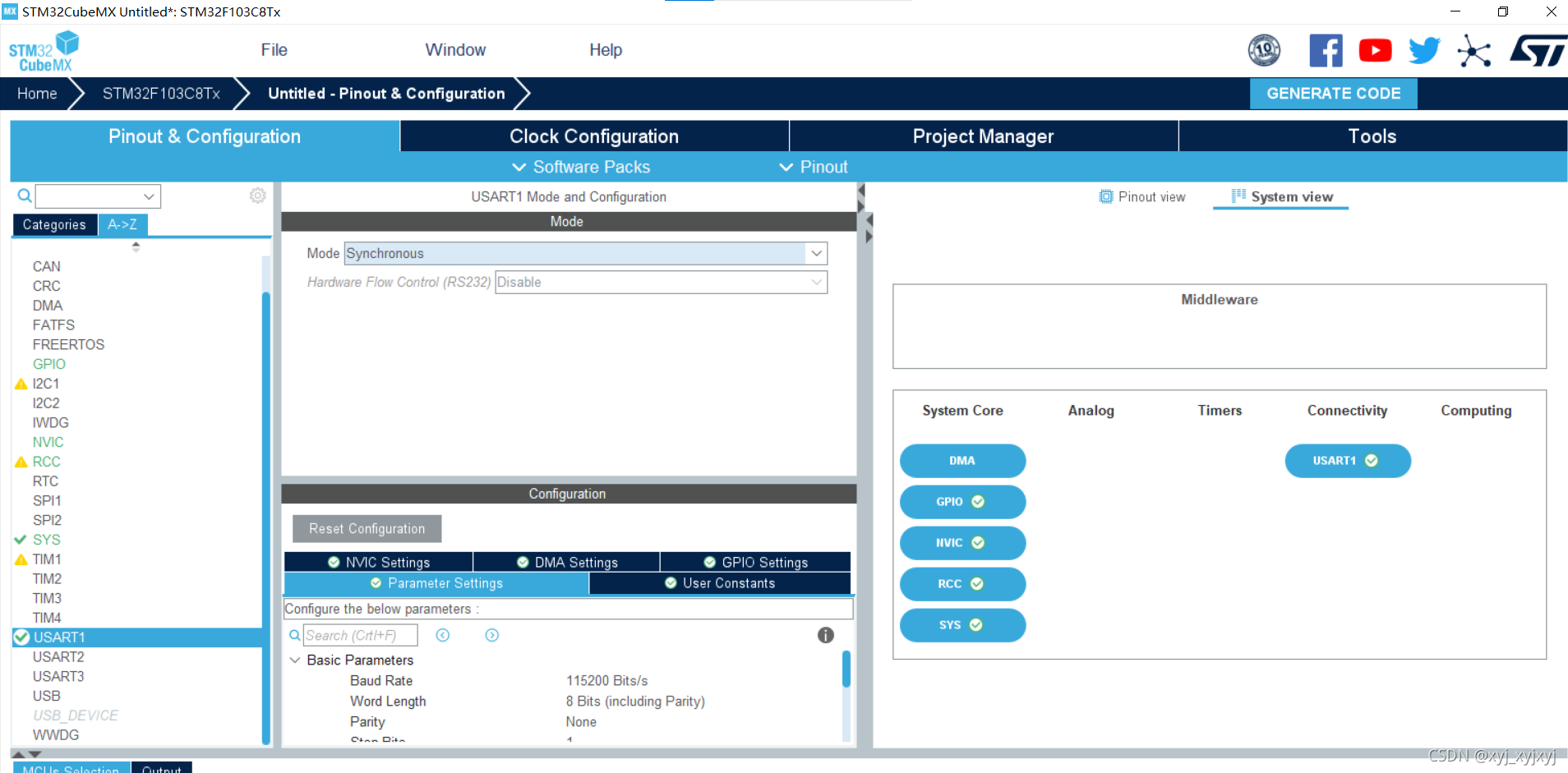Viewport: 1568px width, 773px height.
Task: Click the STM32CubeMX logo
Action: coord(44,51)
